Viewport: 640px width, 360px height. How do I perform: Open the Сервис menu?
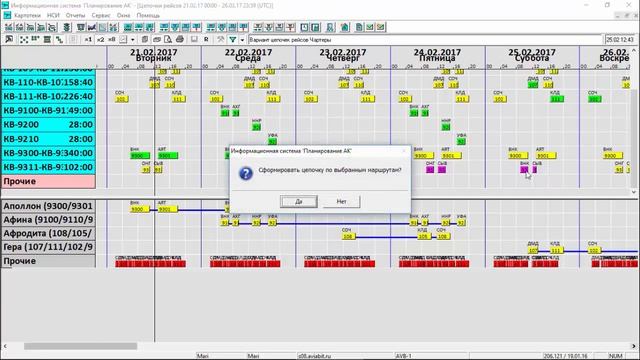(101, 16)
